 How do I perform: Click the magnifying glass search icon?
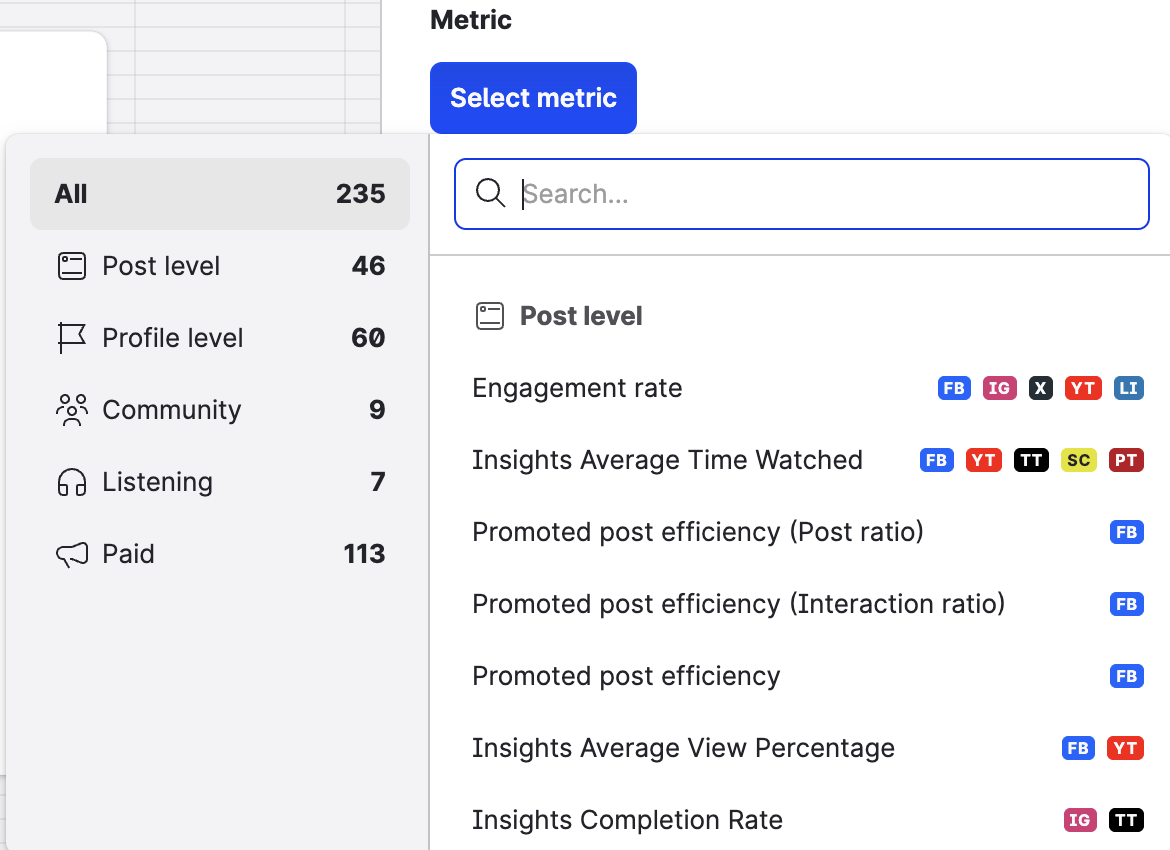[490, 194]
